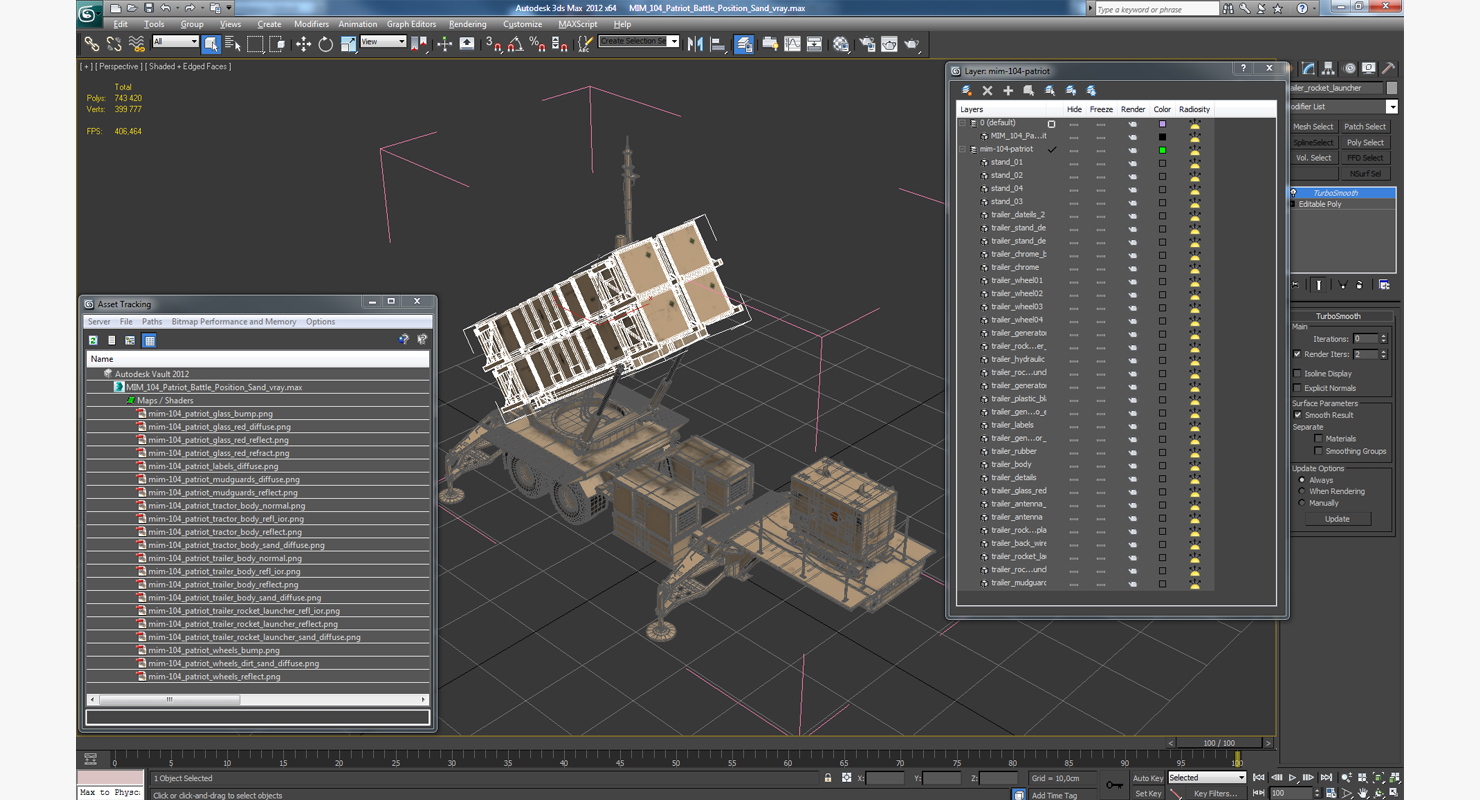The width and height of the screenshot is (1480, 800).
Task: Click the Mesh Select button
Action: [1313, 127]
